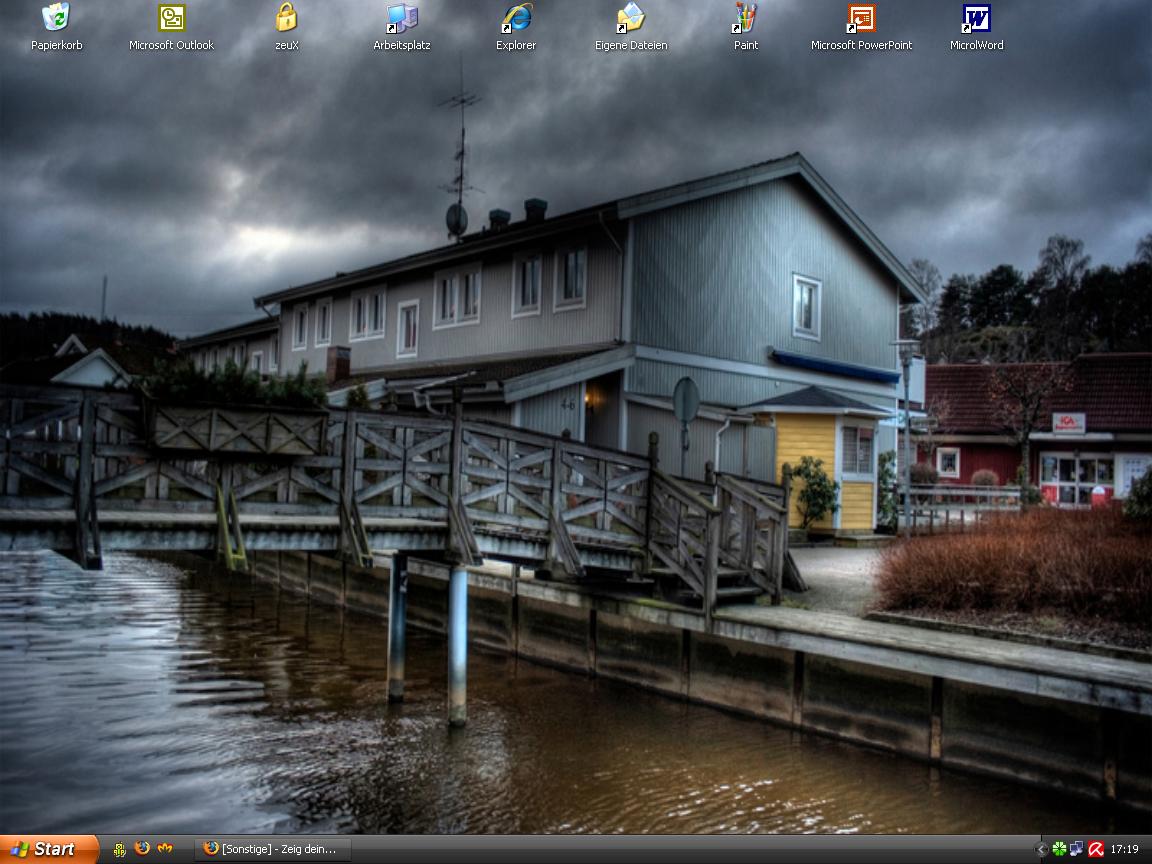Image resolution: width=1152 pixels, height=864 pixels.
Task: Click the 17:19 taskbar clock
Action: pos(1124,849)
